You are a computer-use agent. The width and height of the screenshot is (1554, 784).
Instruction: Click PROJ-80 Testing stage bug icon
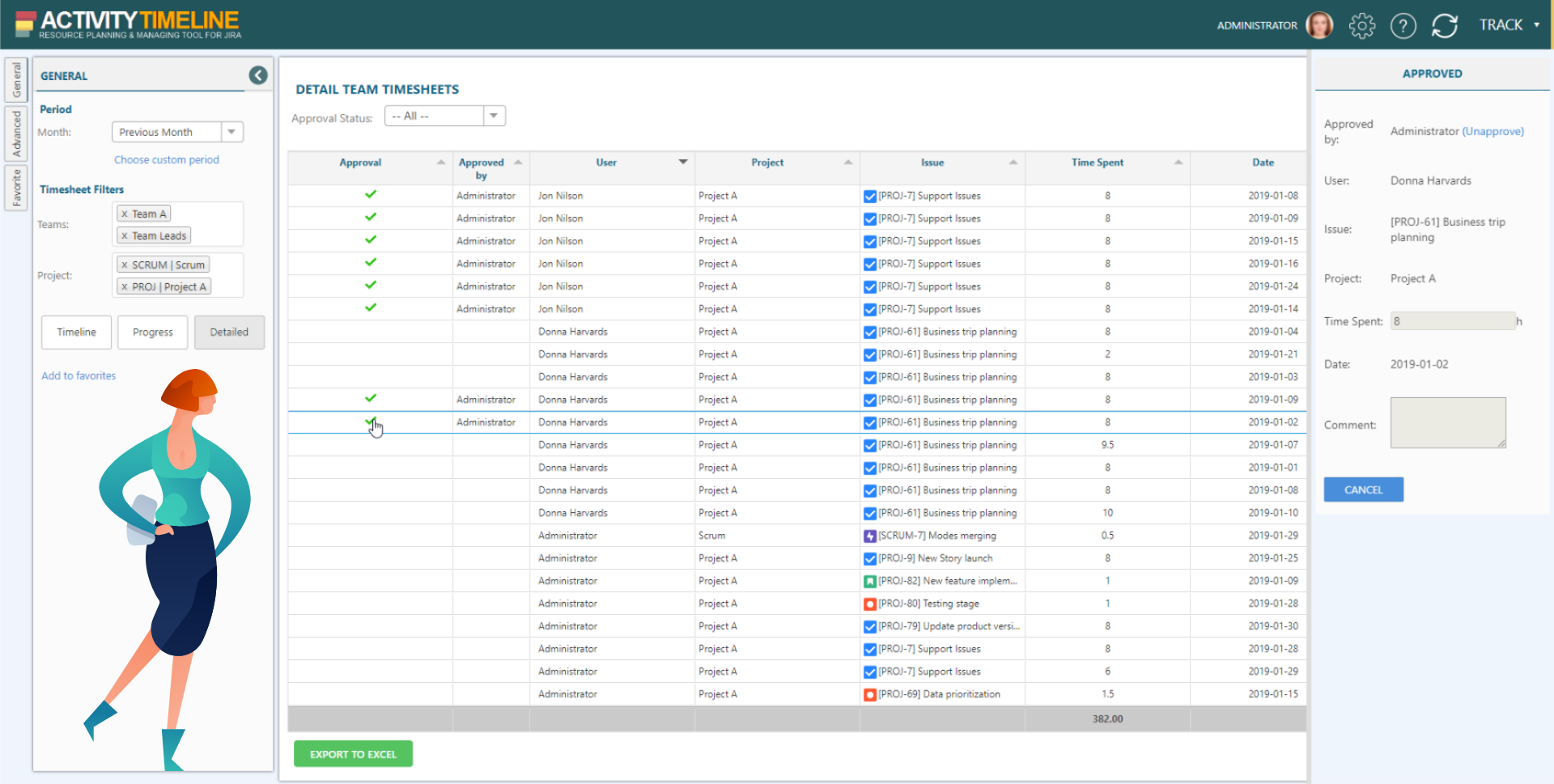tap(870, 604)
